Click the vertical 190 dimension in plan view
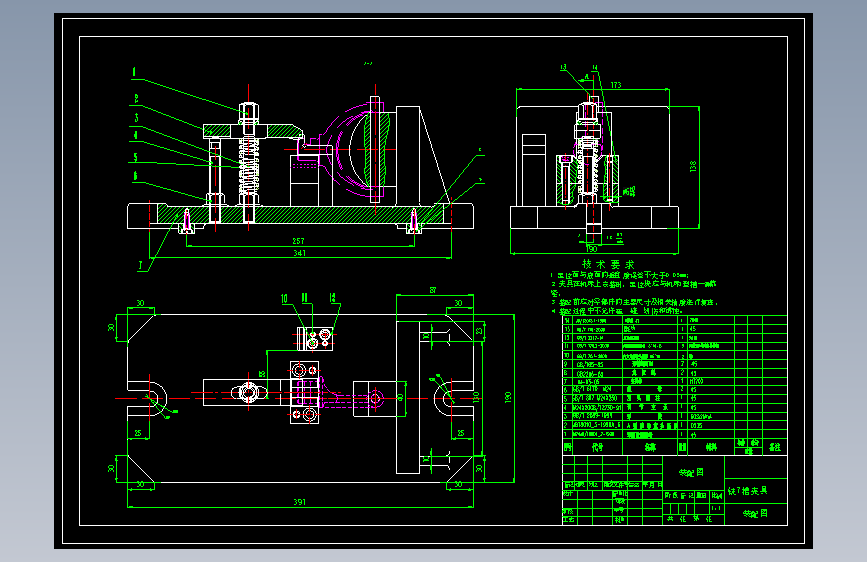The image size is (867, 562). pos(508,397)
